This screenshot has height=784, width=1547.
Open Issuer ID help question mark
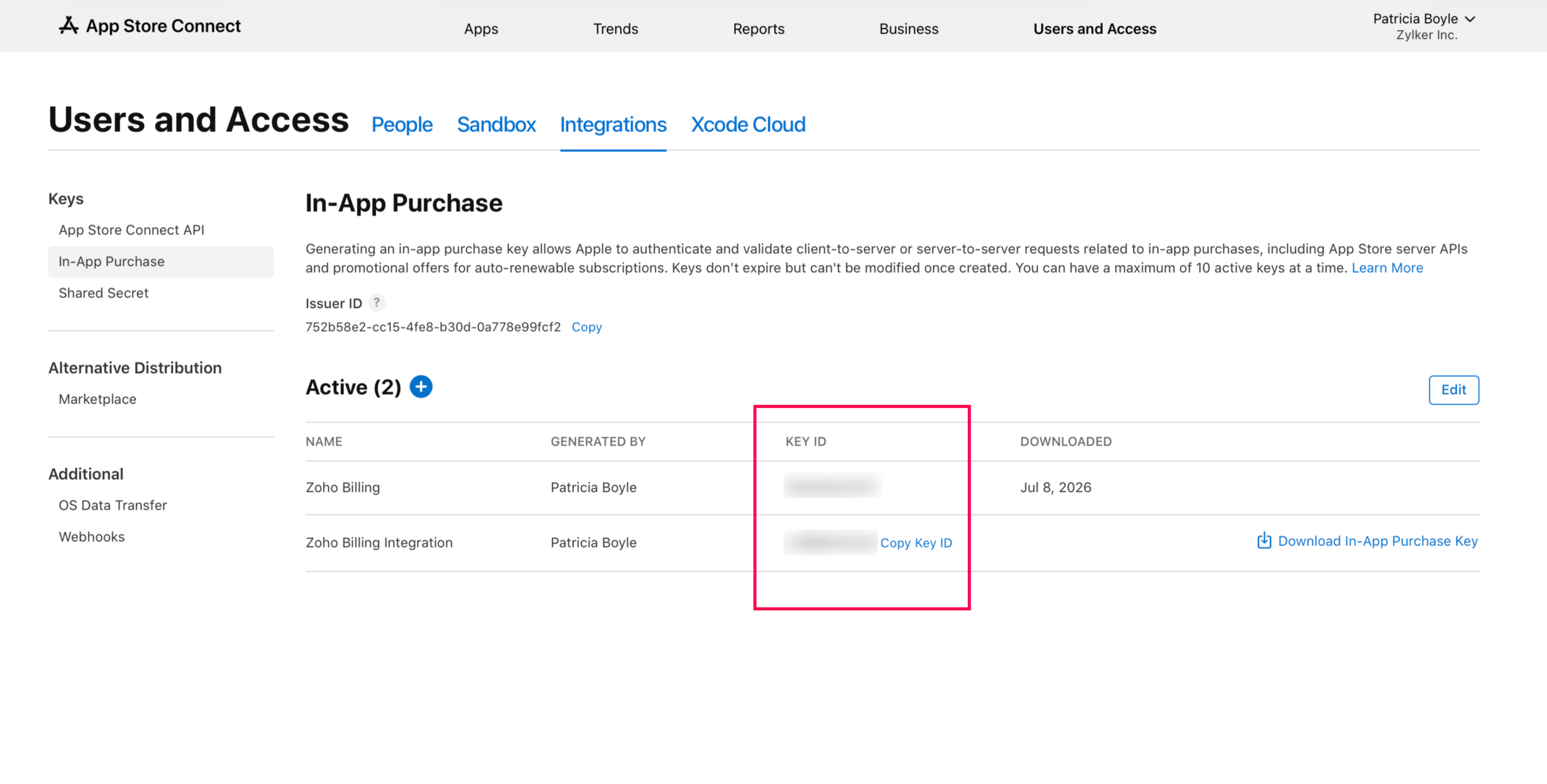377,303
